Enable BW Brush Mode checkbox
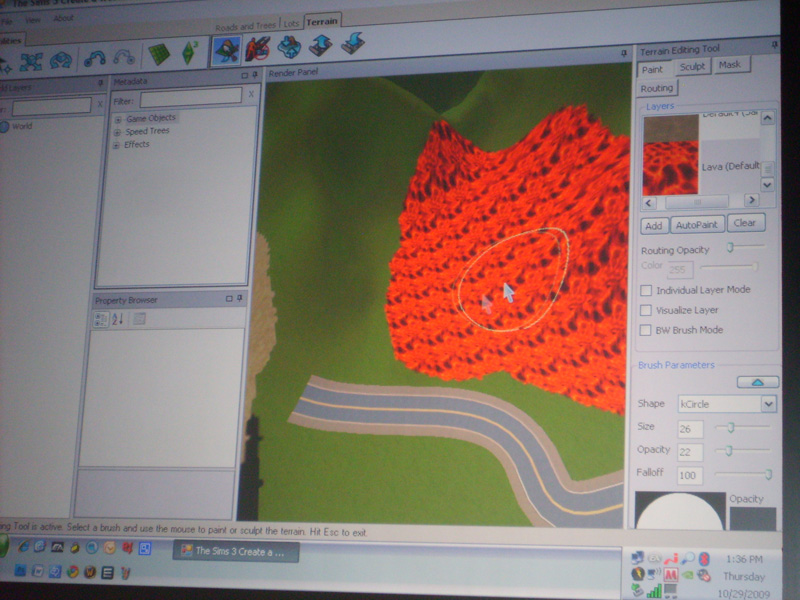Screen dimensions: 800x600 [645, 330]
